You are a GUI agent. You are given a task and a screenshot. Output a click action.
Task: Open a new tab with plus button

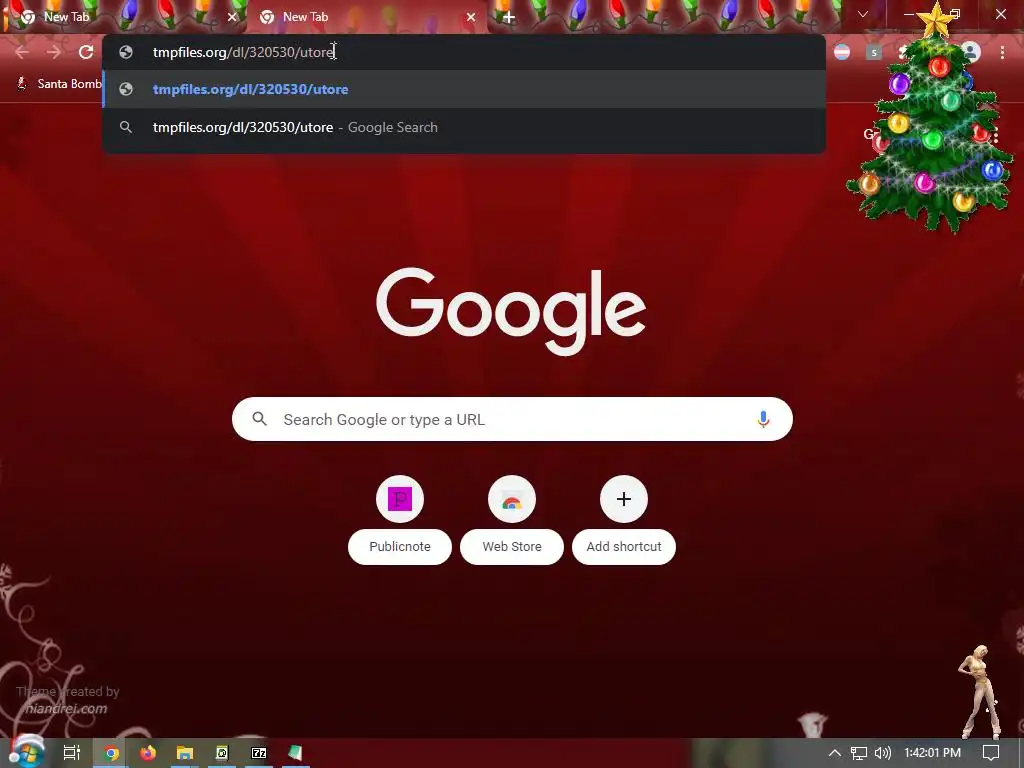click(509, 17)
